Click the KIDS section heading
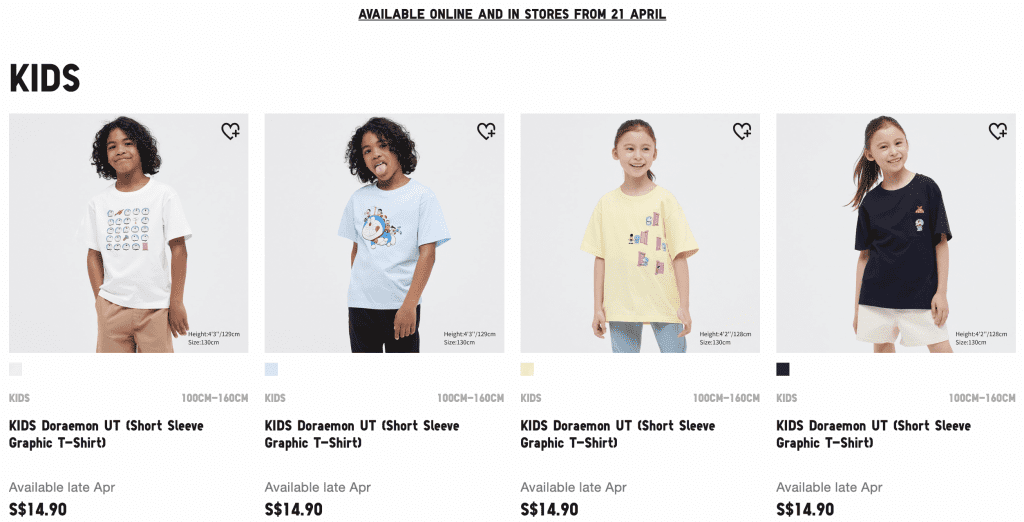 [x=44, y=78]
